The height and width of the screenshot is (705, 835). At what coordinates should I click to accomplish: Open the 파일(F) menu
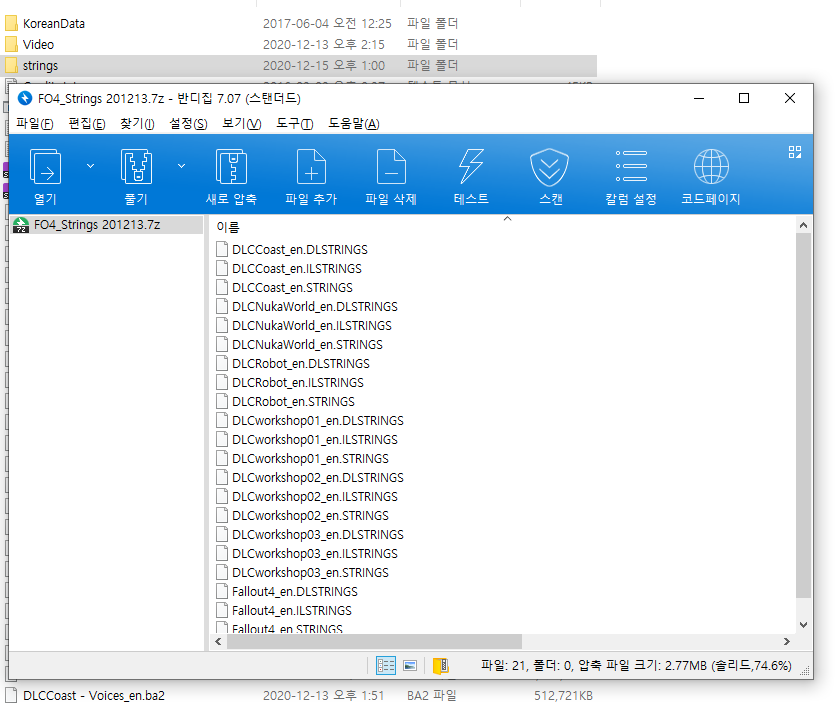point(35,124)
